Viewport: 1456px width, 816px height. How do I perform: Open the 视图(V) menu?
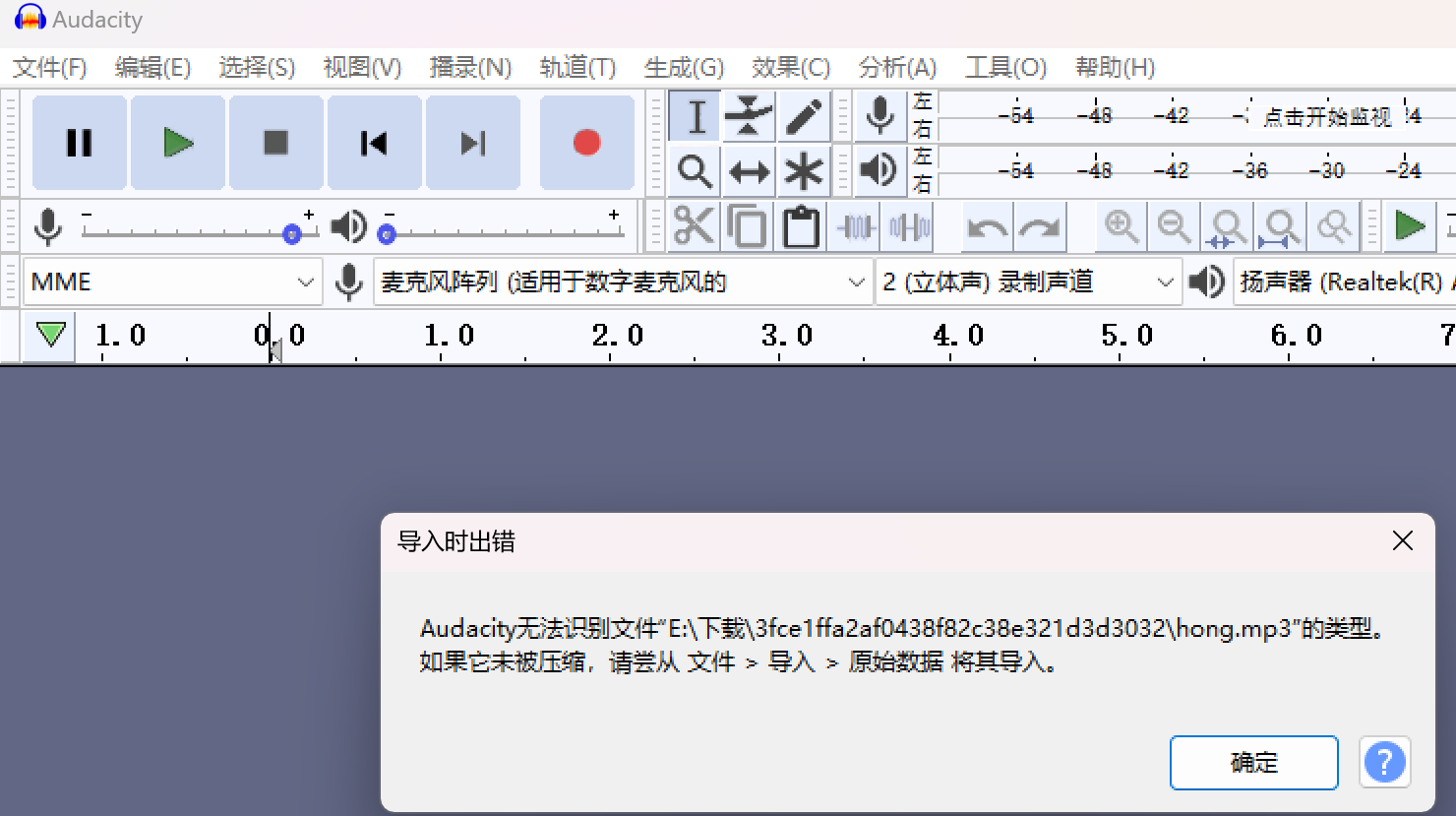pos(362,68)
